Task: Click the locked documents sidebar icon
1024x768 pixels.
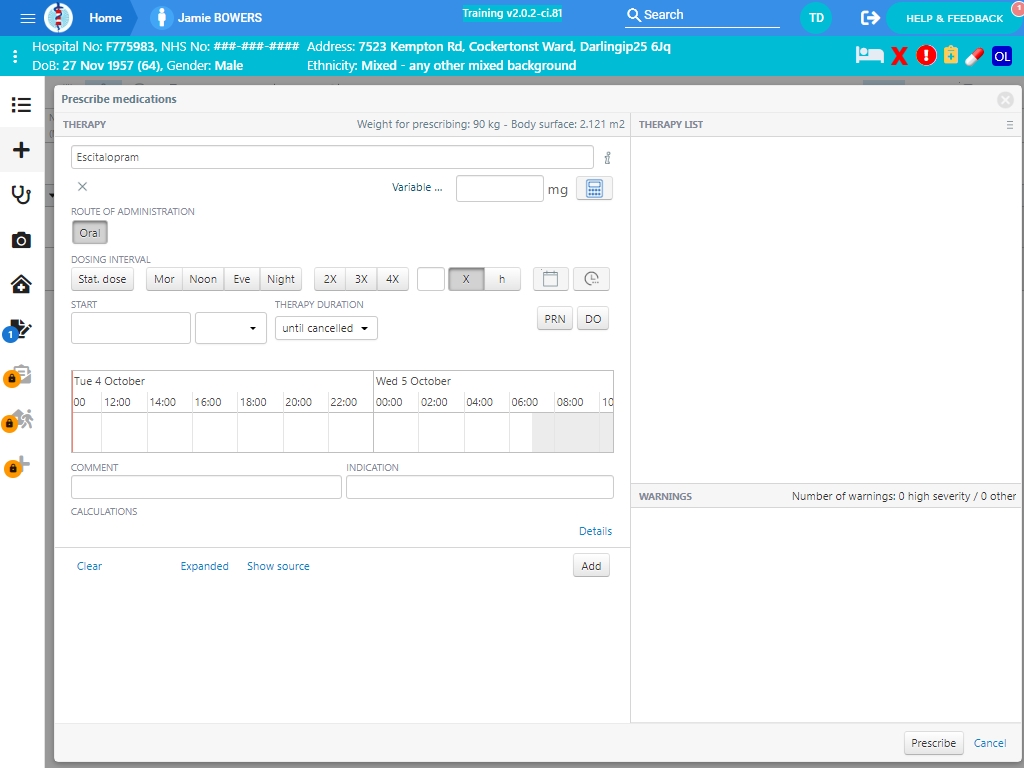Action: click(x=18, y=376)
